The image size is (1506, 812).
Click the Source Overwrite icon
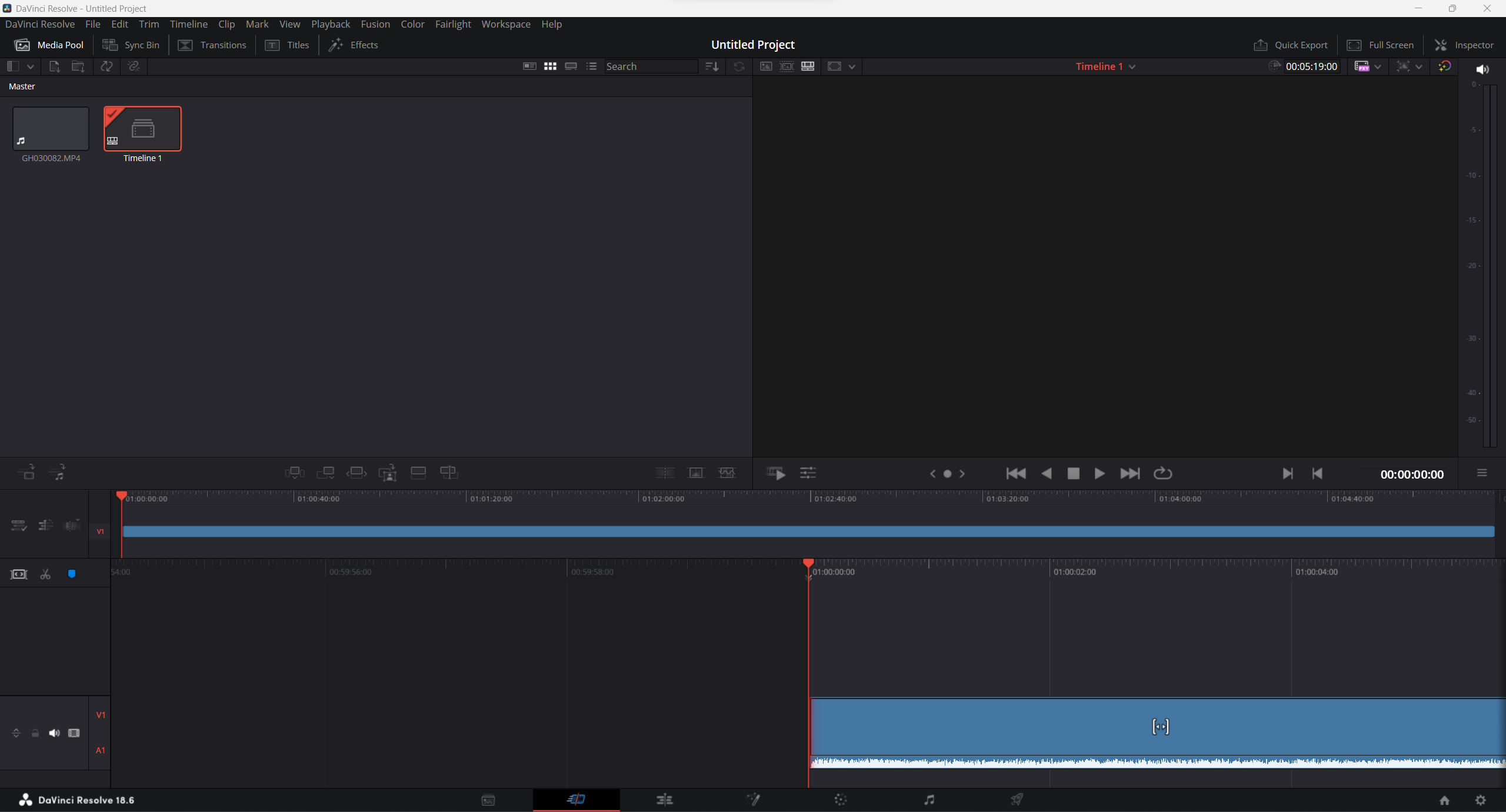[449, 473]
